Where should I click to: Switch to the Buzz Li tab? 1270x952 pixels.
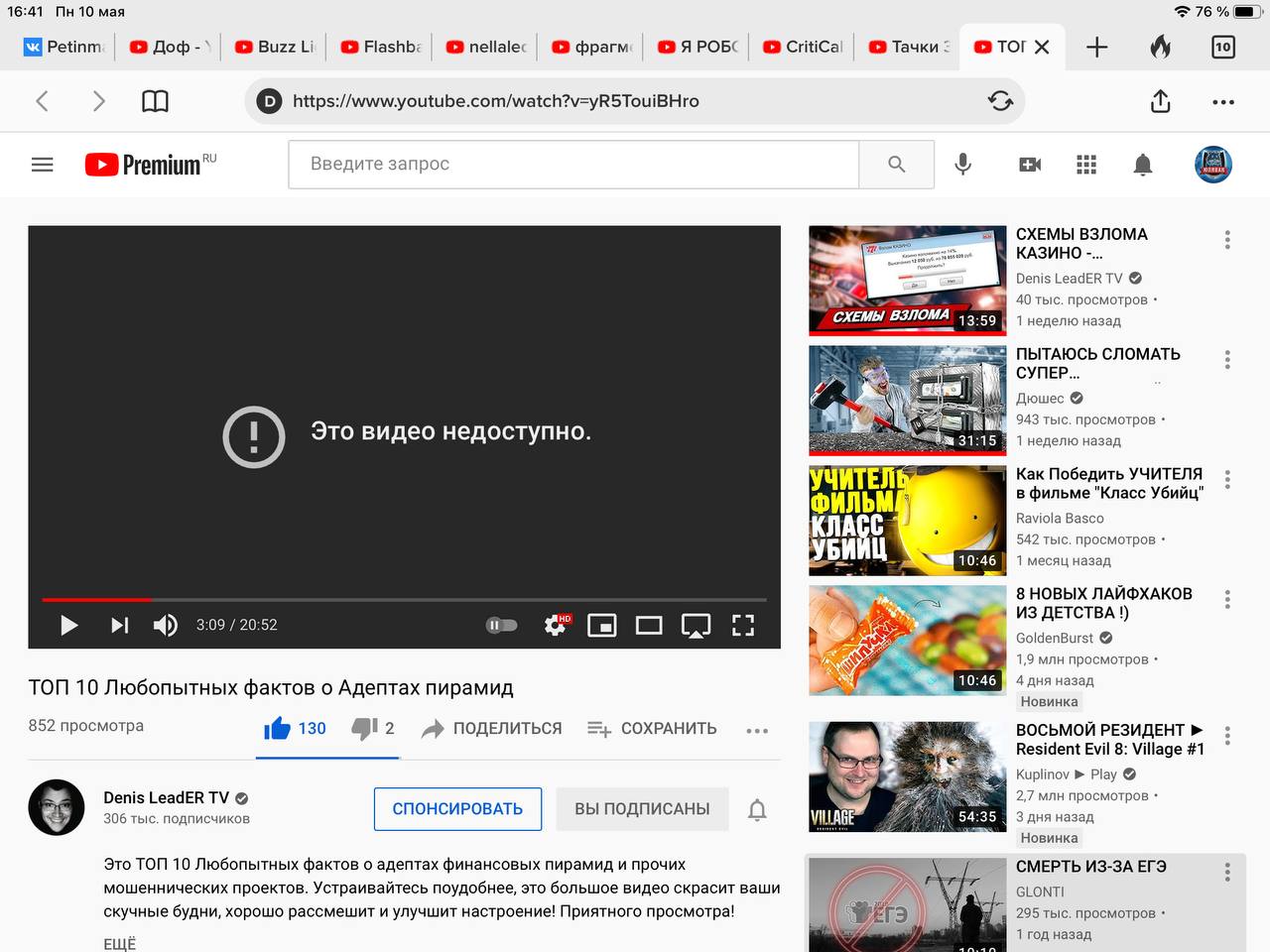[275, 47]
